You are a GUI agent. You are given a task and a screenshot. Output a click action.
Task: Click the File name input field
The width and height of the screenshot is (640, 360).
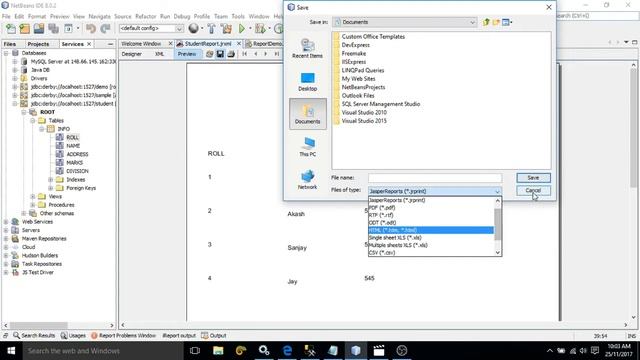435,178
